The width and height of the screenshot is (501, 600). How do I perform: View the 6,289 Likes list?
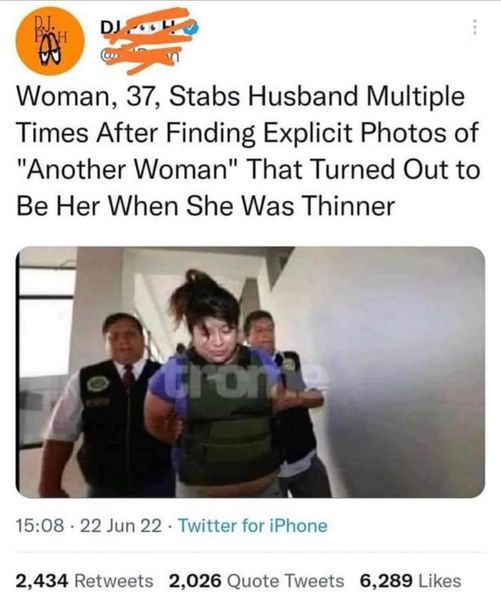click(410, 580)
